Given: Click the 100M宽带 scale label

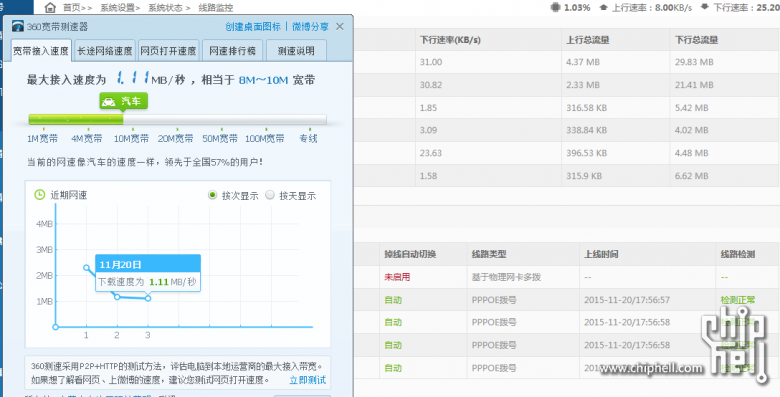Looking at the screenshot, I should tap(265, 138).
